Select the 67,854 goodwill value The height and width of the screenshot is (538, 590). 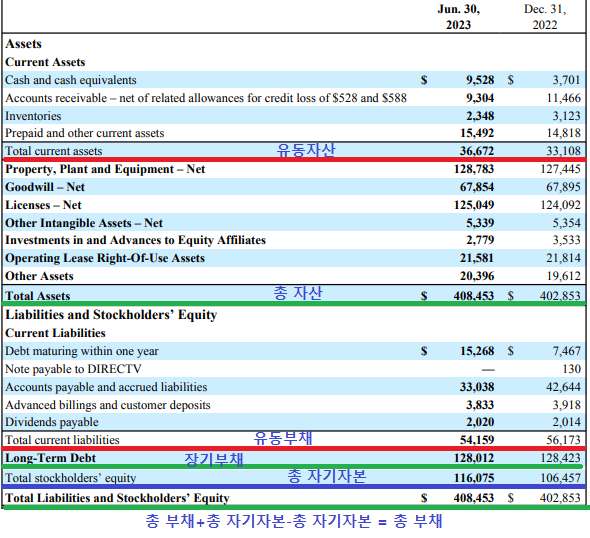477,187
